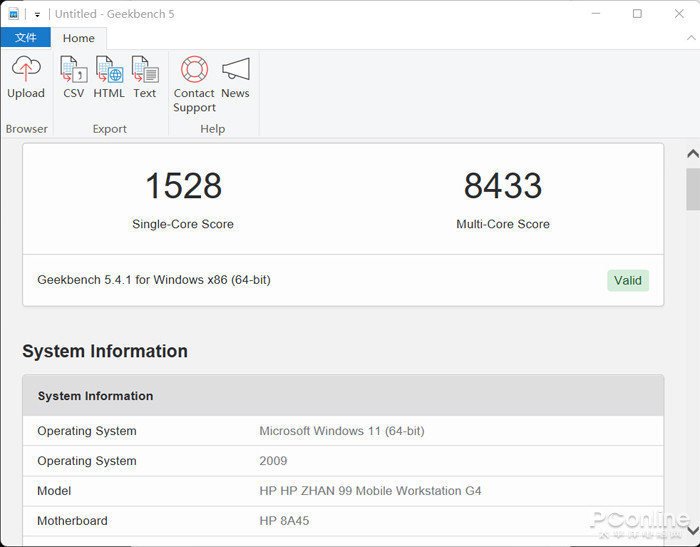
Task: Click the Single-Core Score label
Action: [183, 224]
